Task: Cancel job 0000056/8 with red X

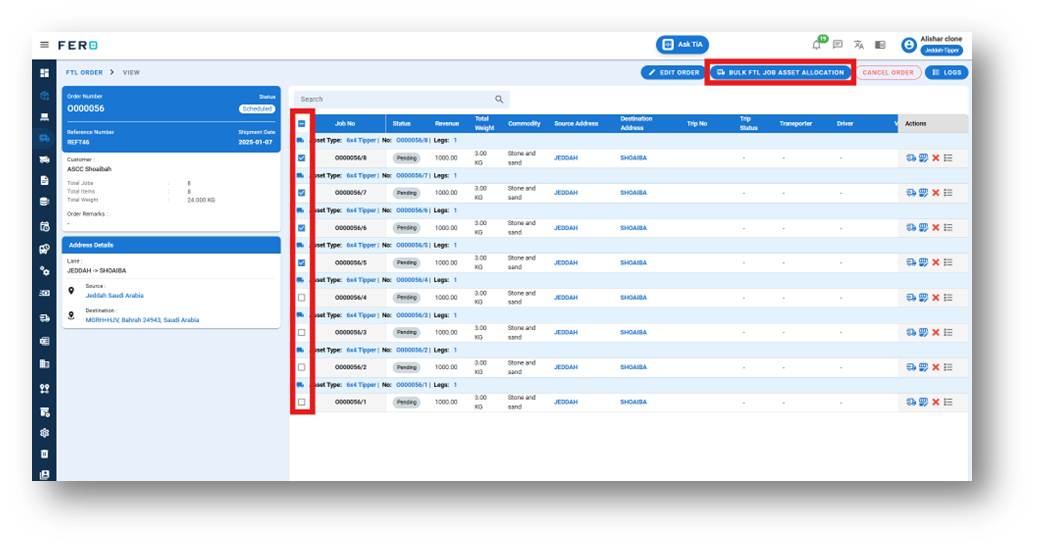Action: click(936, 158)
